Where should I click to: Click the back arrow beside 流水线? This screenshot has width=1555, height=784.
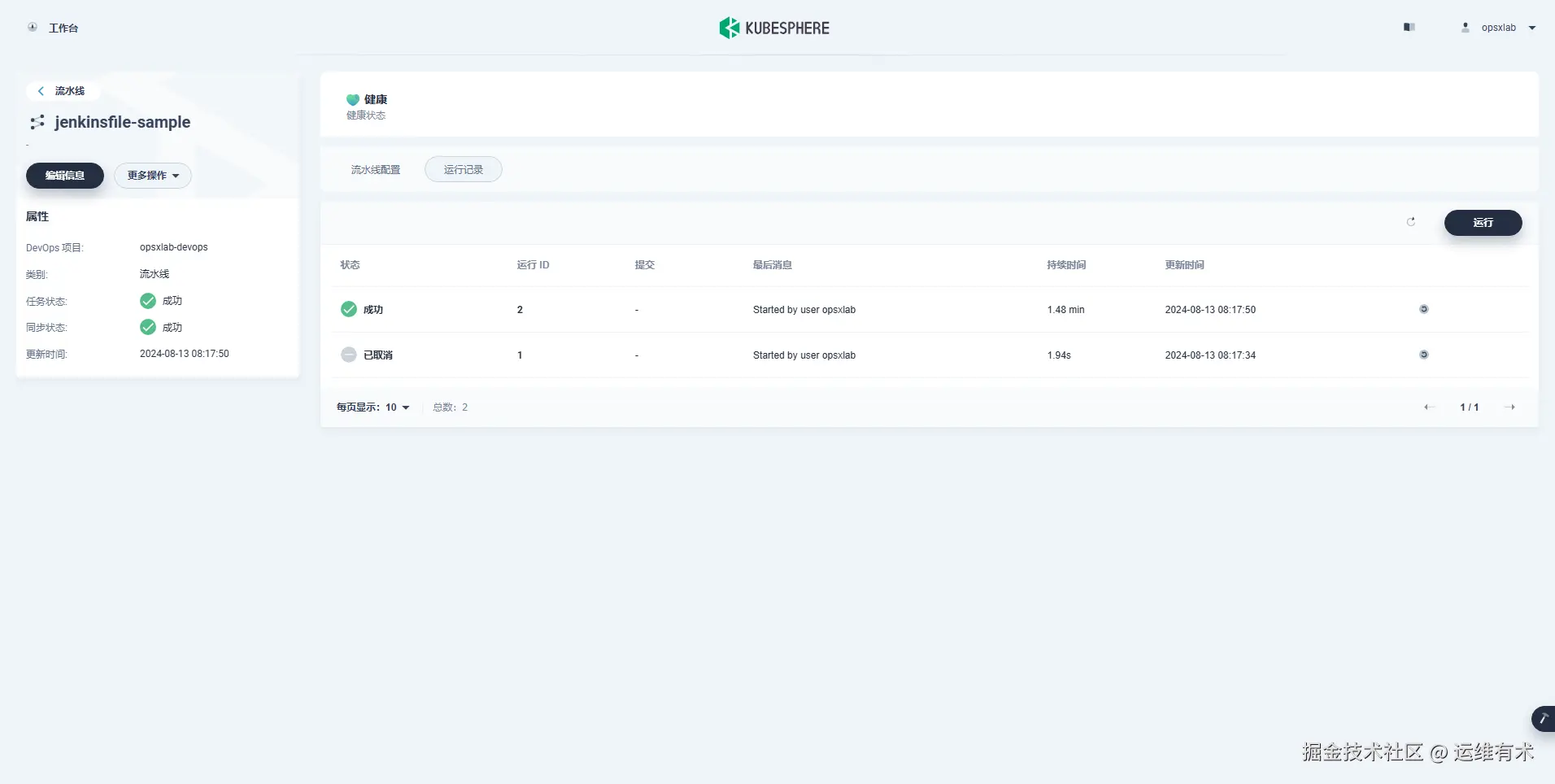[x=41, y=90]
